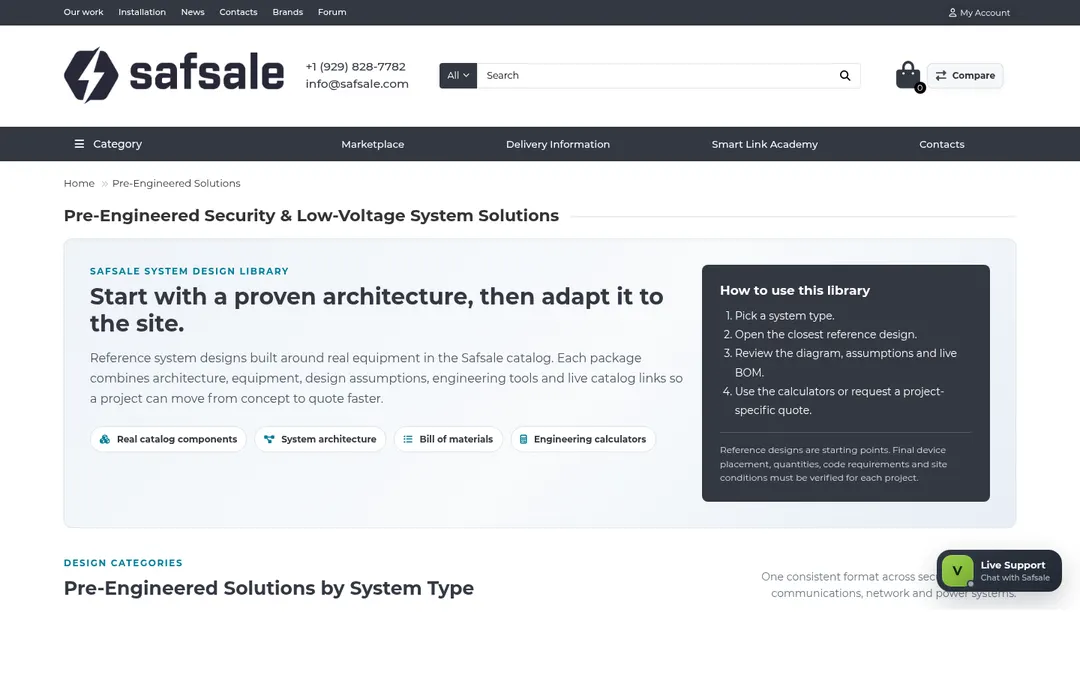Screen dimensions: 1080x675
Task: Open Smart Link Academy menu item
Action: click(x=765, y=144)
